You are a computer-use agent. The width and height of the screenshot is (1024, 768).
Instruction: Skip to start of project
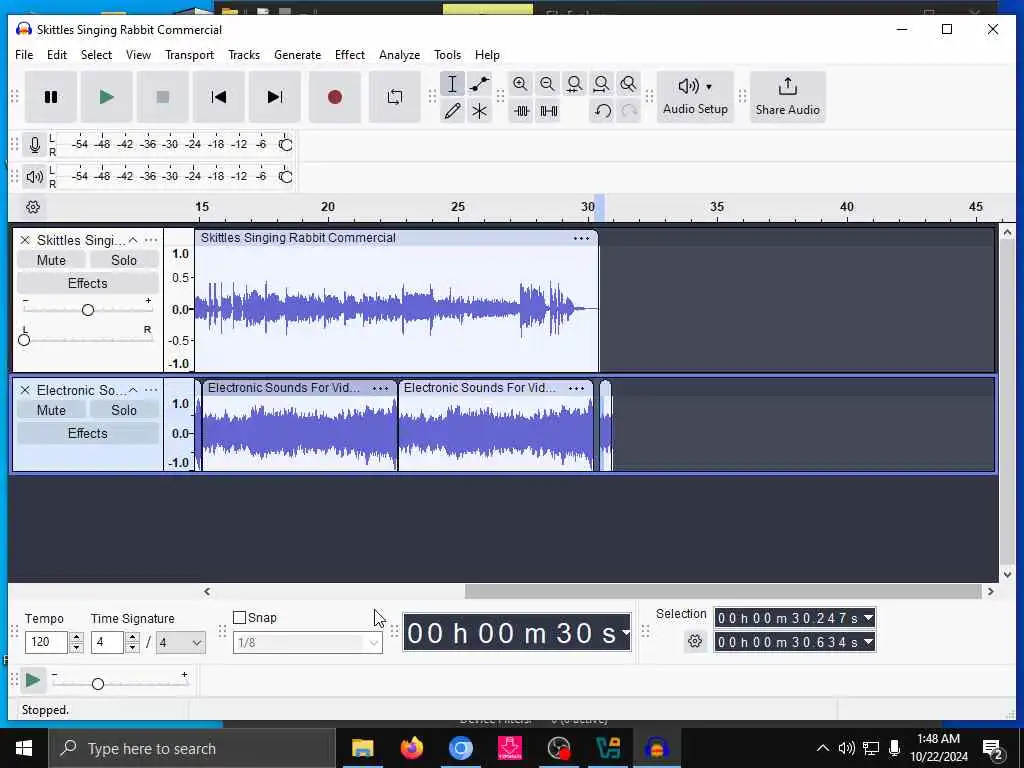219,97
